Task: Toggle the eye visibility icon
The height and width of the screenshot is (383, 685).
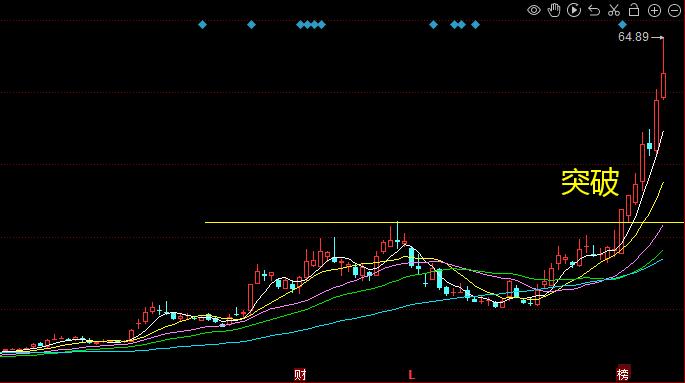Action: (533, 10)
